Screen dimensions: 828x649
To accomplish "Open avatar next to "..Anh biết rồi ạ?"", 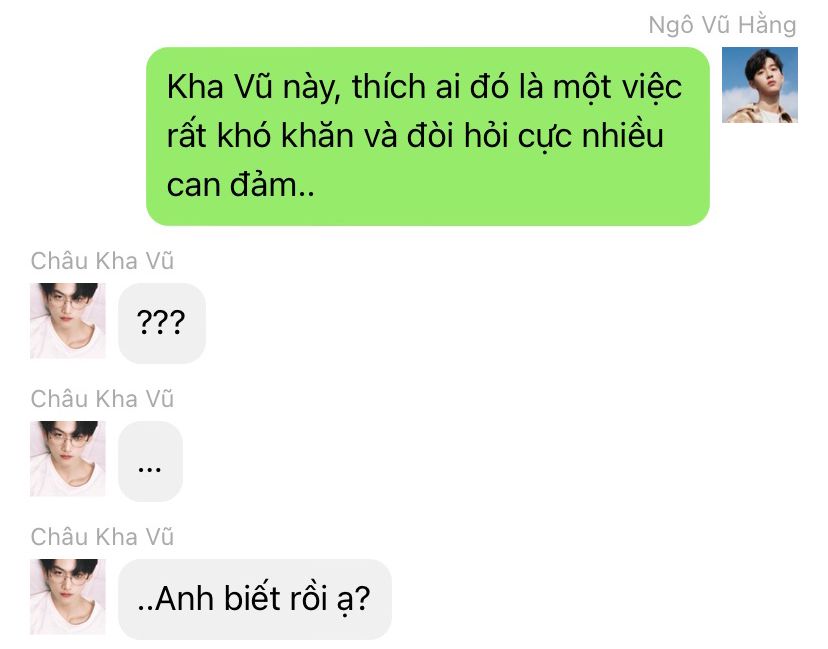I will point(68,596).
